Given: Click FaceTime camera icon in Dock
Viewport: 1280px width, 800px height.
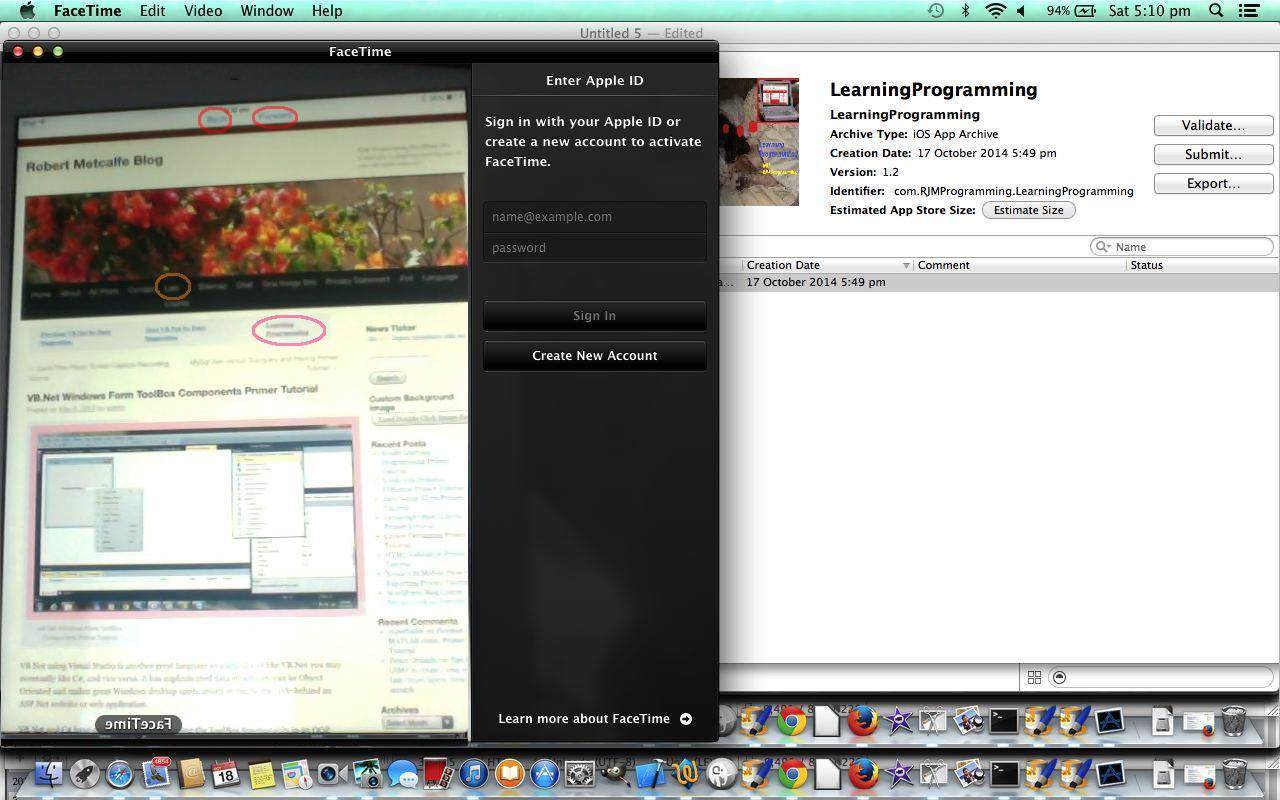Looking at the screenshot, I should click(x=331, y=774).
